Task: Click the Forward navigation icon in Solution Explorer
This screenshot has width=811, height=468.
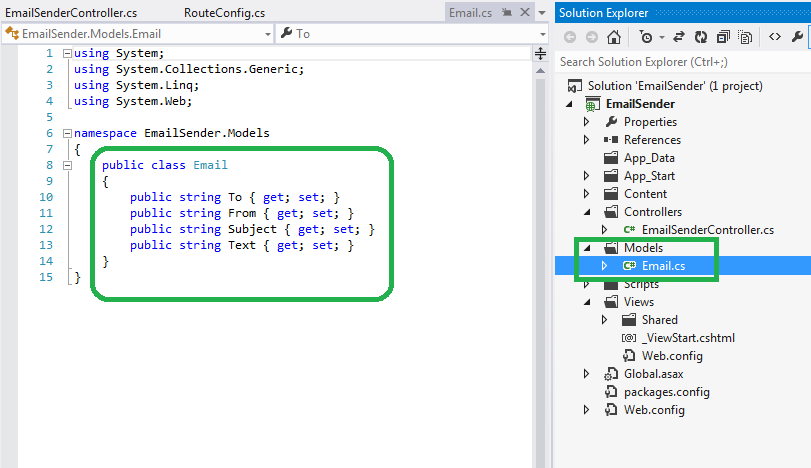Action: click(592, 37)
